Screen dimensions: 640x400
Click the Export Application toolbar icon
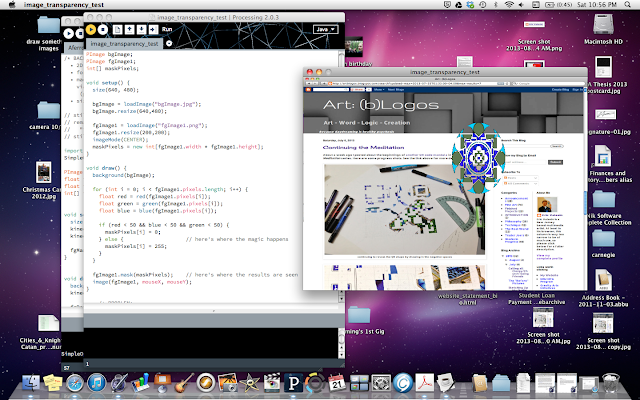coord(153,29)
